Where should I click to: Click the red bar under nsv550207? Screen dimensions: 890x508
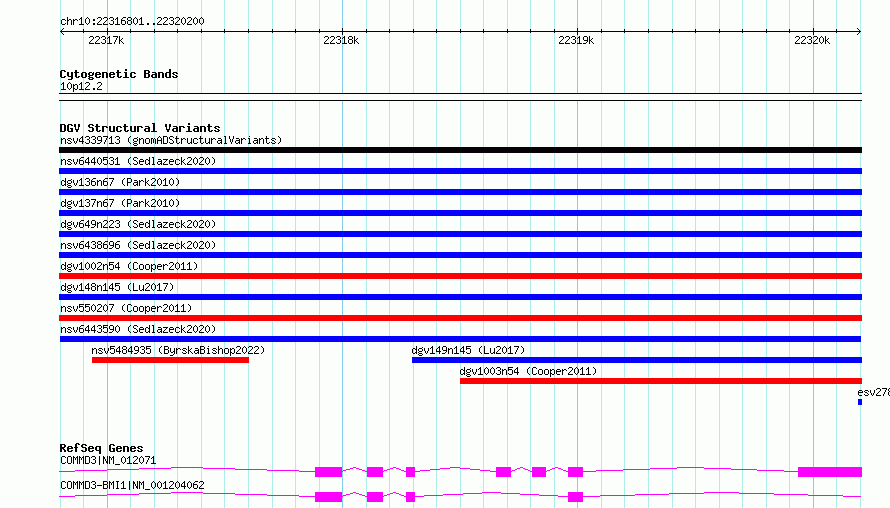pos(460,318)
